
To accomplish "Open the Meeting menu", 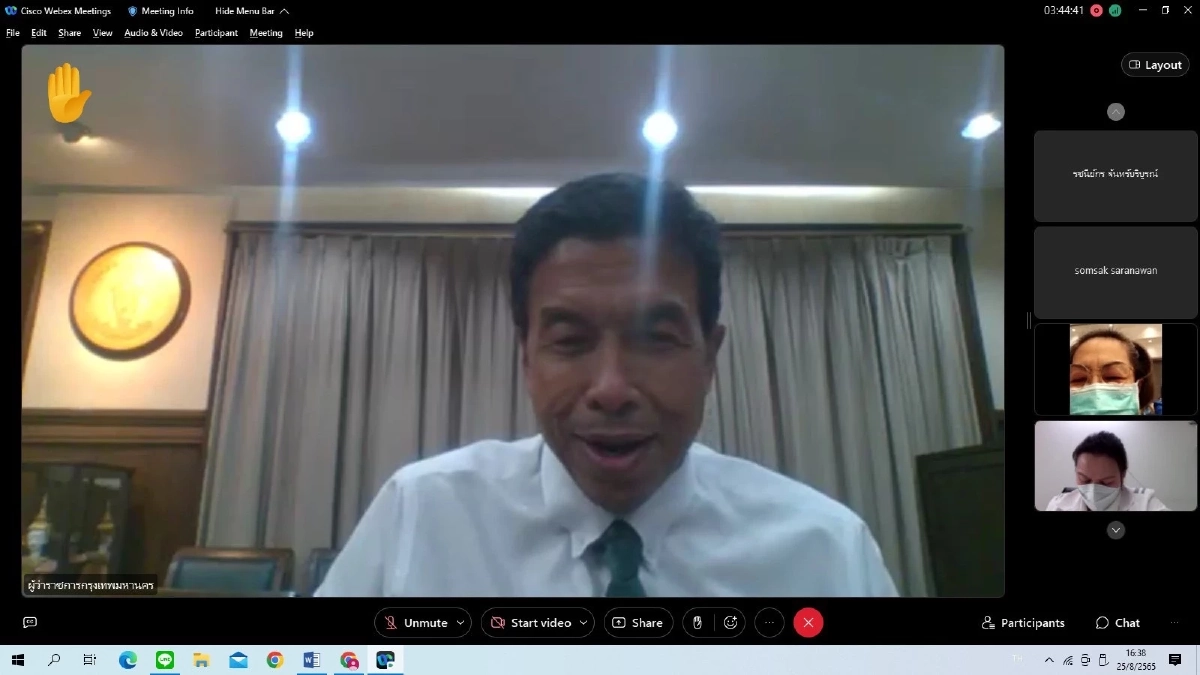I will point(266,33).
